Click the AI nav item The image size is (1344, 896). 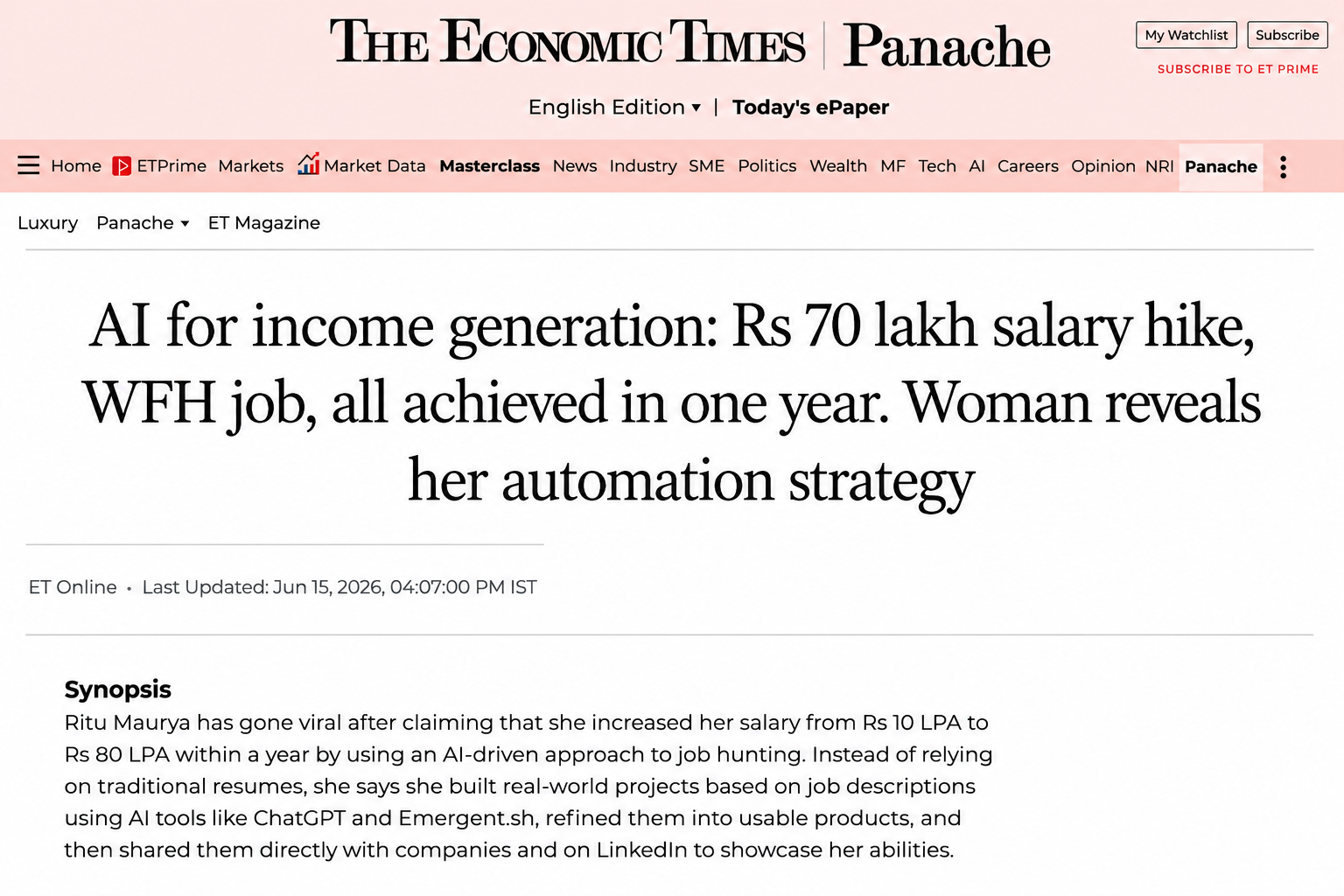click(x=976, y=166)
